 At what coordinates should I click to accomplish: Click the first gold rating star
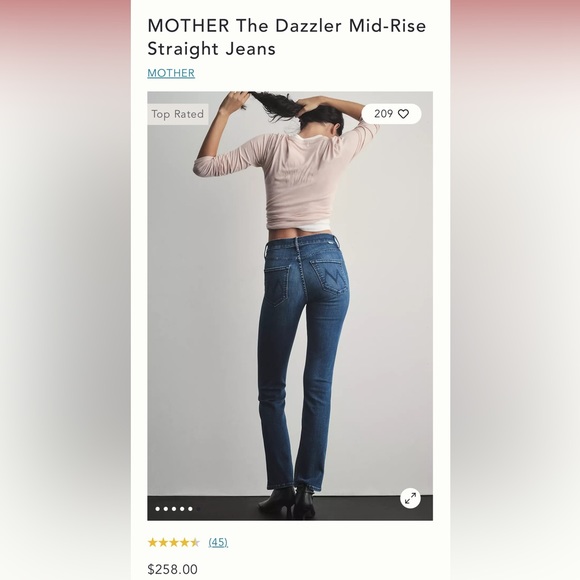[152, 543]
